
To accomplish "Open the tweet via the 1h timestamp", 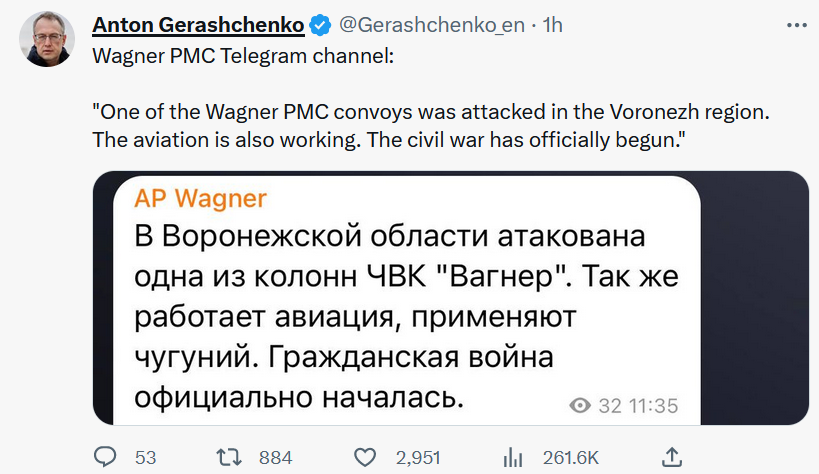I will 552,23.
